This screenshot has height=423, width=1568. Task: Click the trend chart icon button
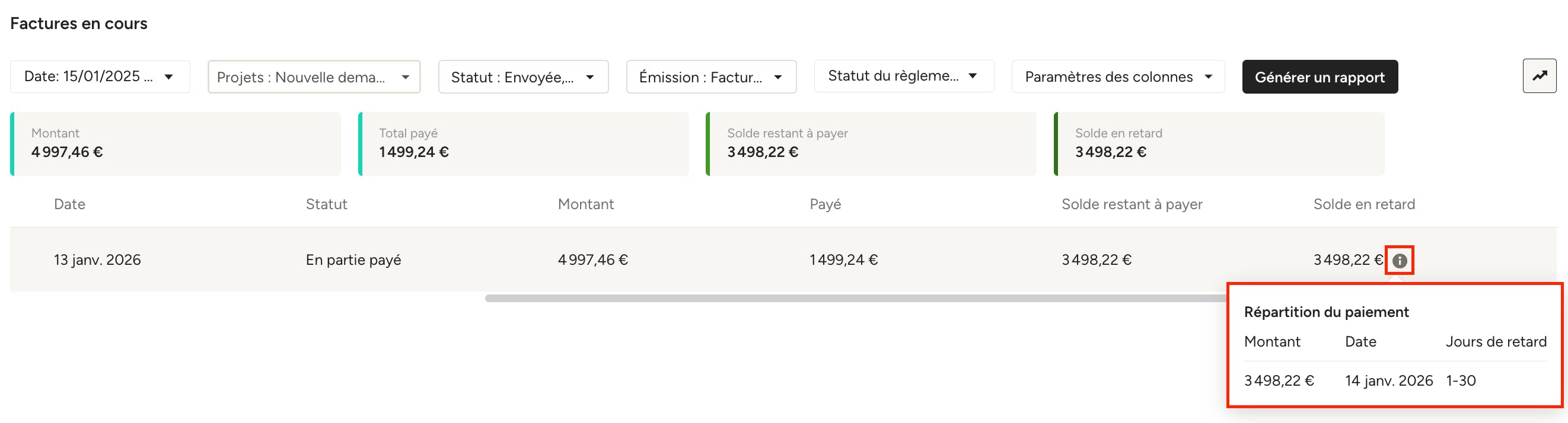tap(1539, 76)
